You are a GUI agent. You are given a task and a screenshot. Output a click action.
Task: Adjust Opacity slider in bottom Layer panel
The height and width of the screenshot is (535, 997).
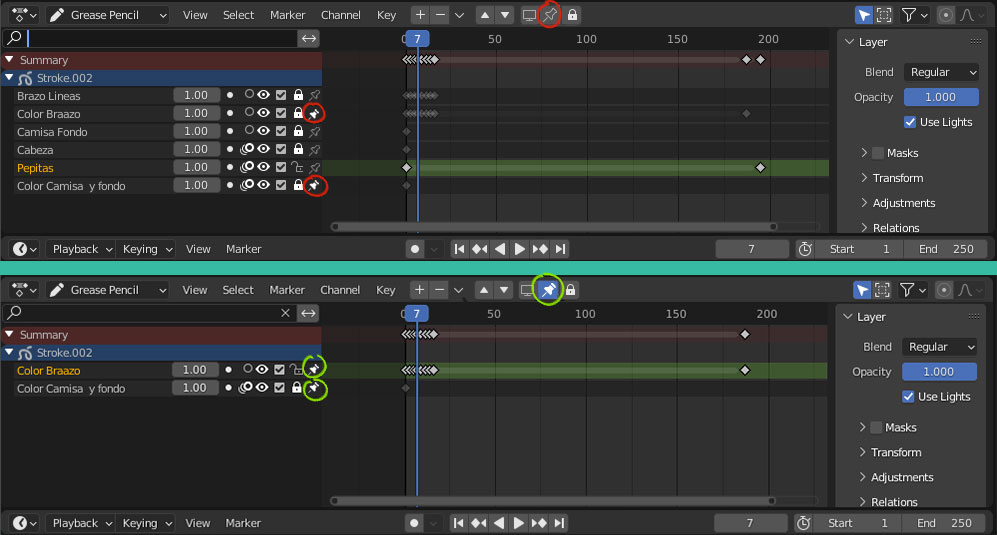(x=939, y=372)
